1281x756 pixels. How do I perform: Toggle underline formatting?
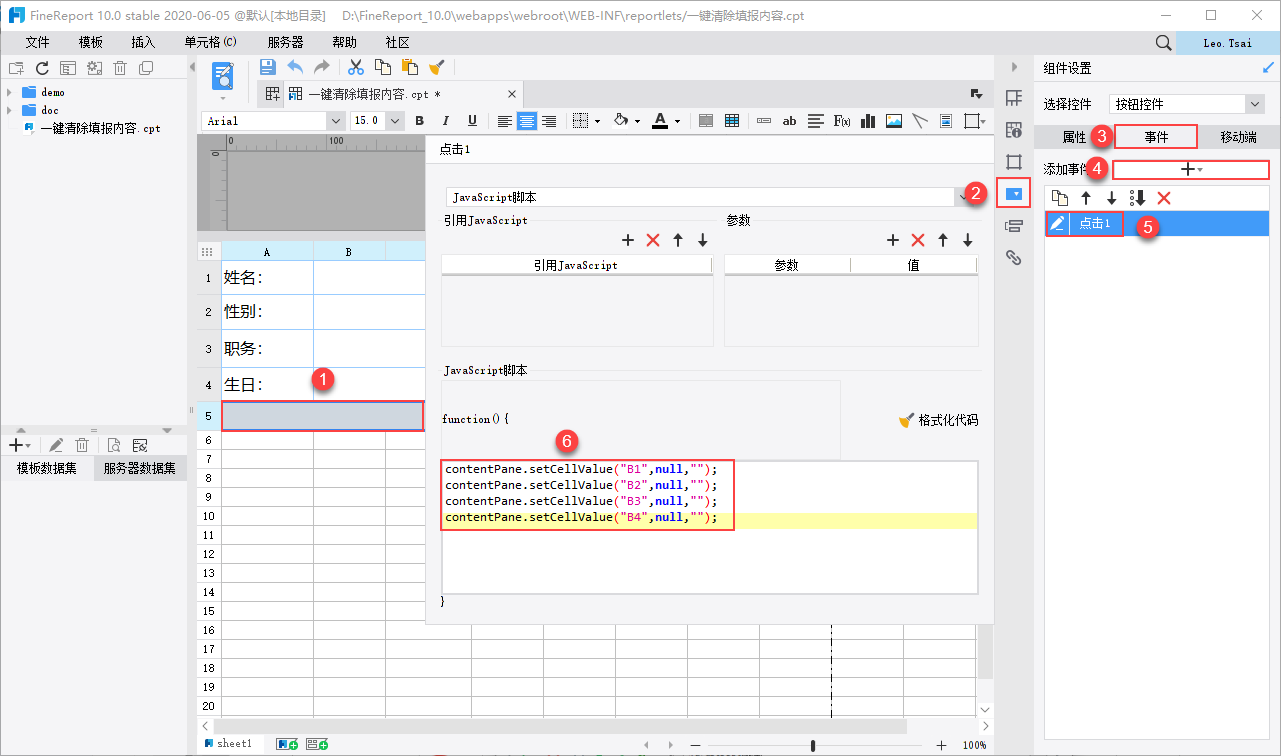pyautogui.click(x=473, y=121)
